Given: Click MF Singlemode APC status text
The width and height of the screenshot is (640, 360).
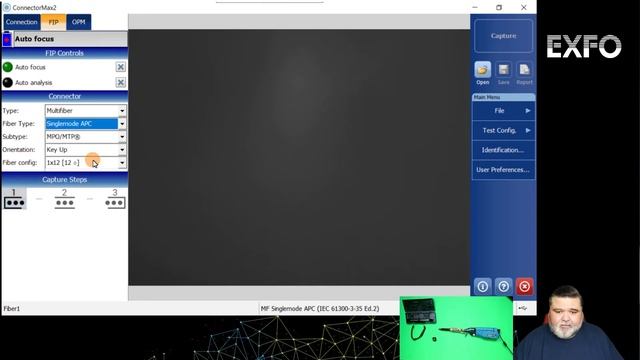Looking at the screenshot, I should 320,309.
